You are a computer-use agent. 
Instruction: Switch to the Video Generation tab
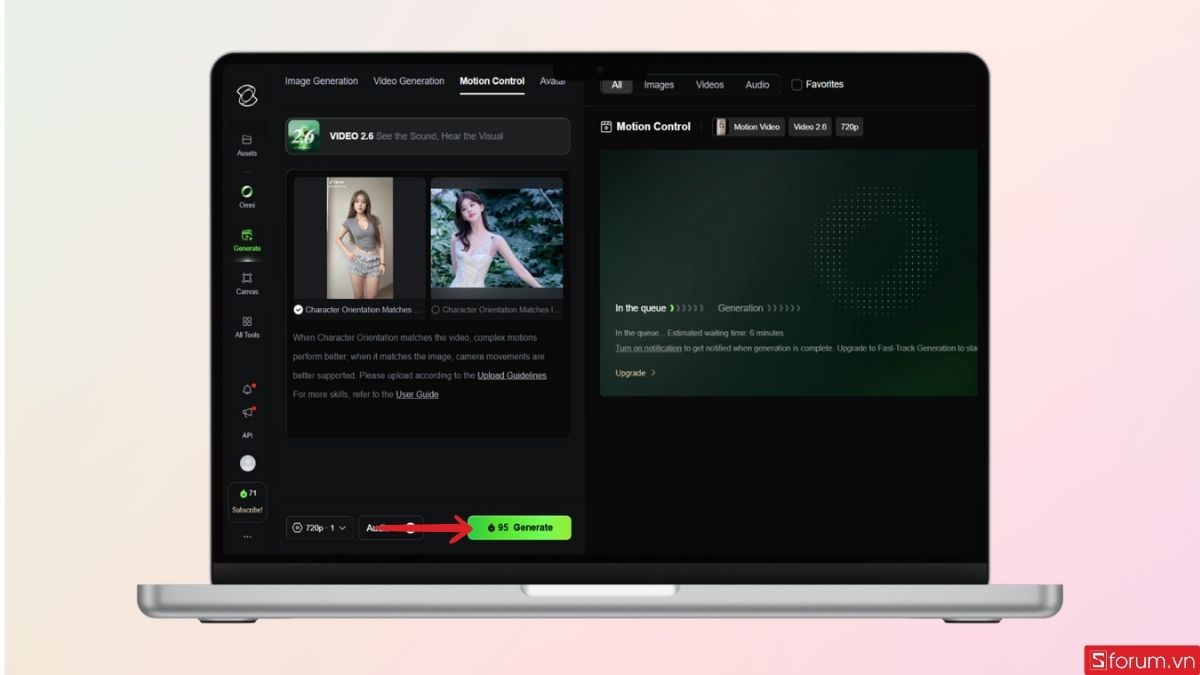click(408, 81)
